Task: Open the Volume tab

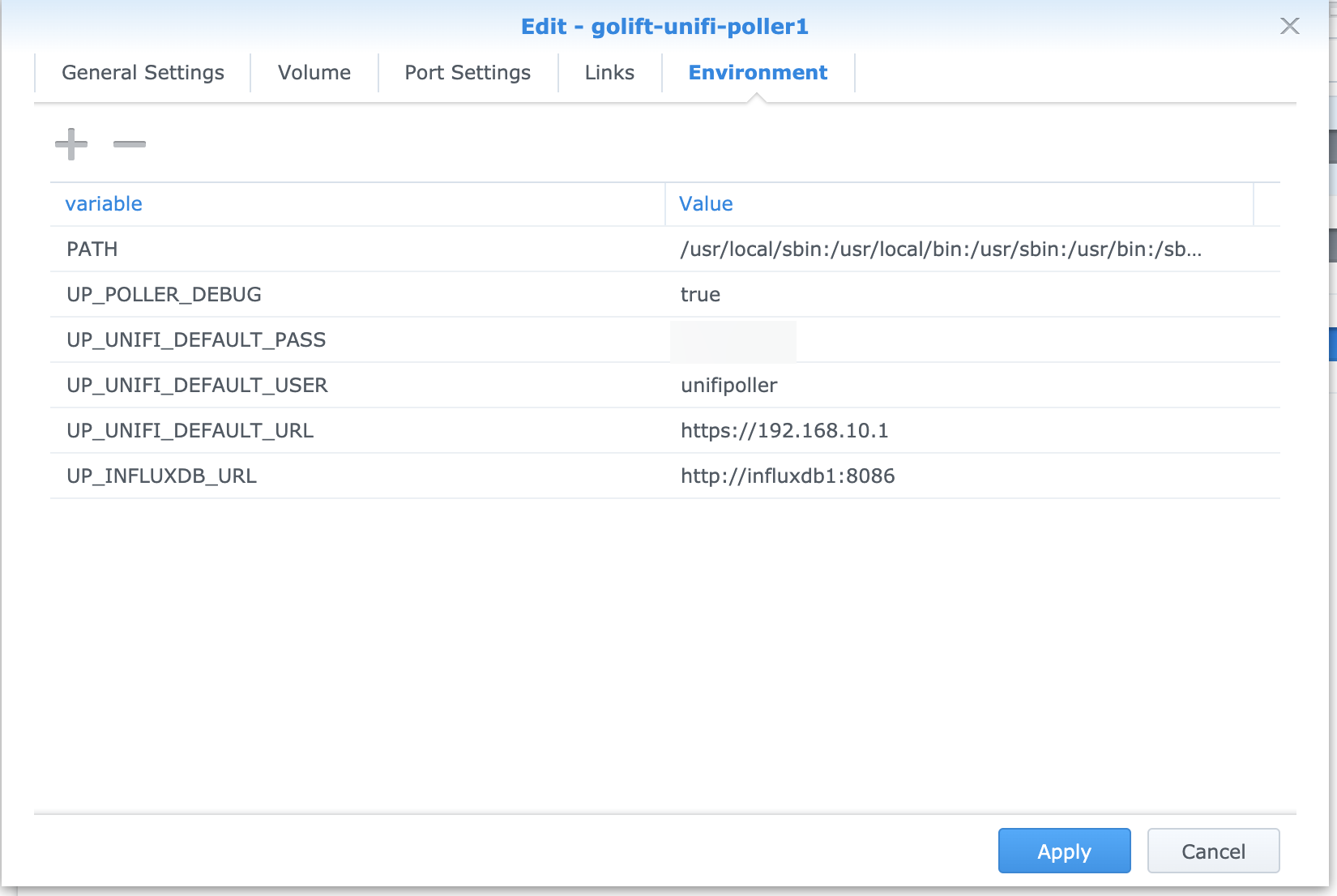Action: tap(314, 72)
